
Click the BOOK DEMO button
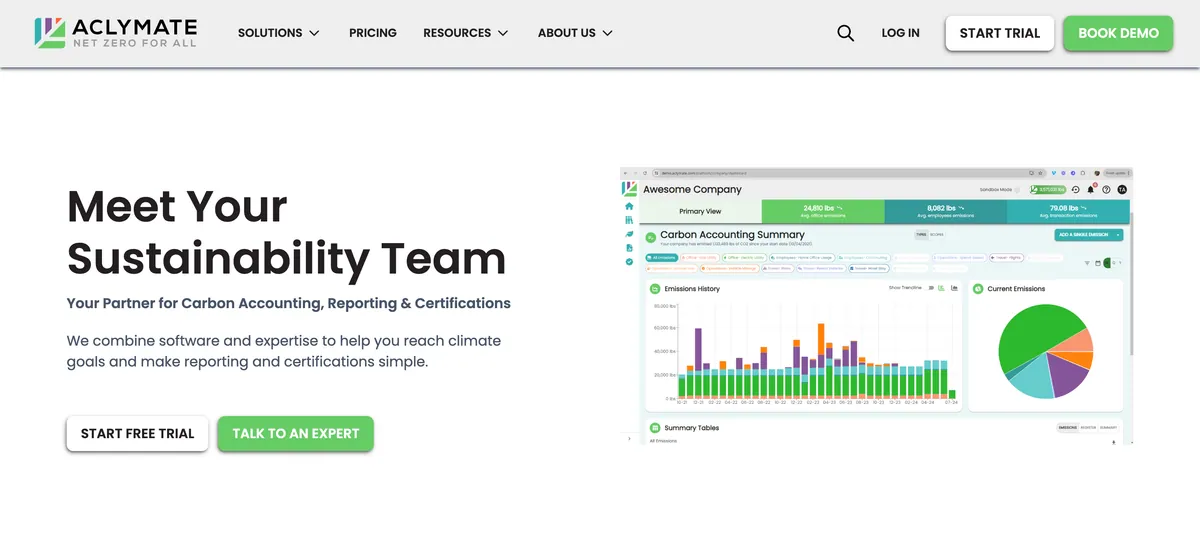1118,33
